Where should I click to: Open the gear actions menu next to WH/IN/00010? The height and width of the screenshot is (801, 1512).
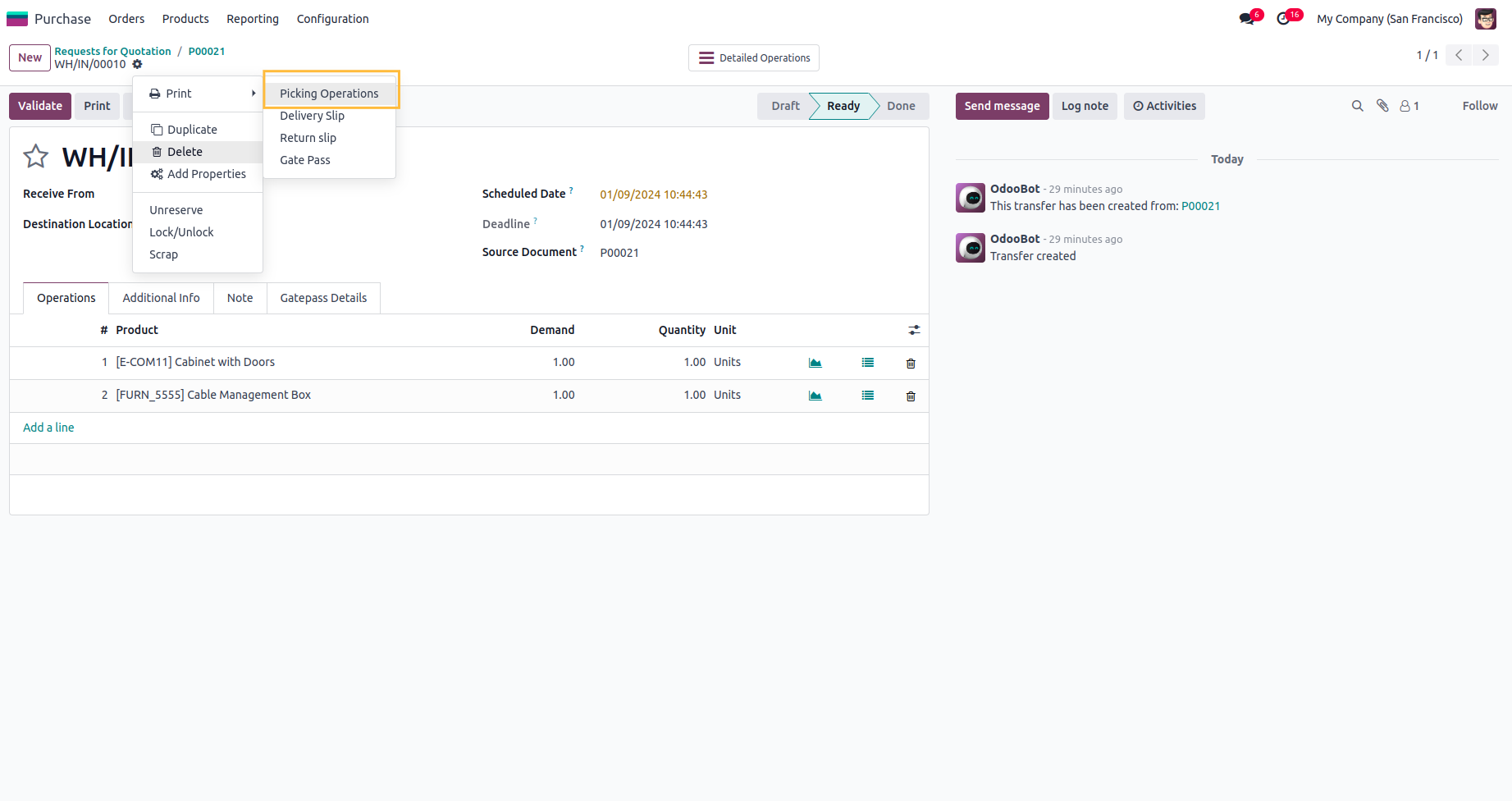138,64
